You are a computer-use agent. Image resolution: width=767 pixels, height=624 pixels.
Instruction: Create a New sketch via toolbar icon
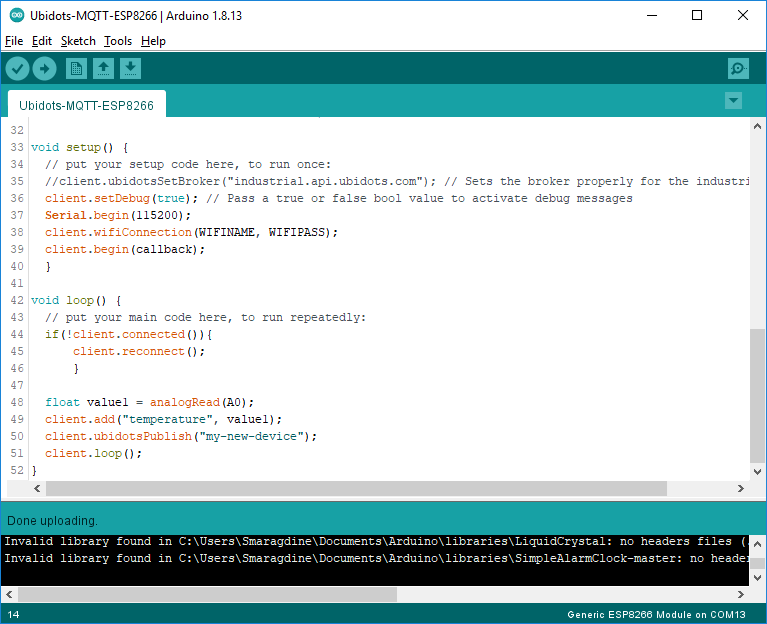click(x=76, y=69)
